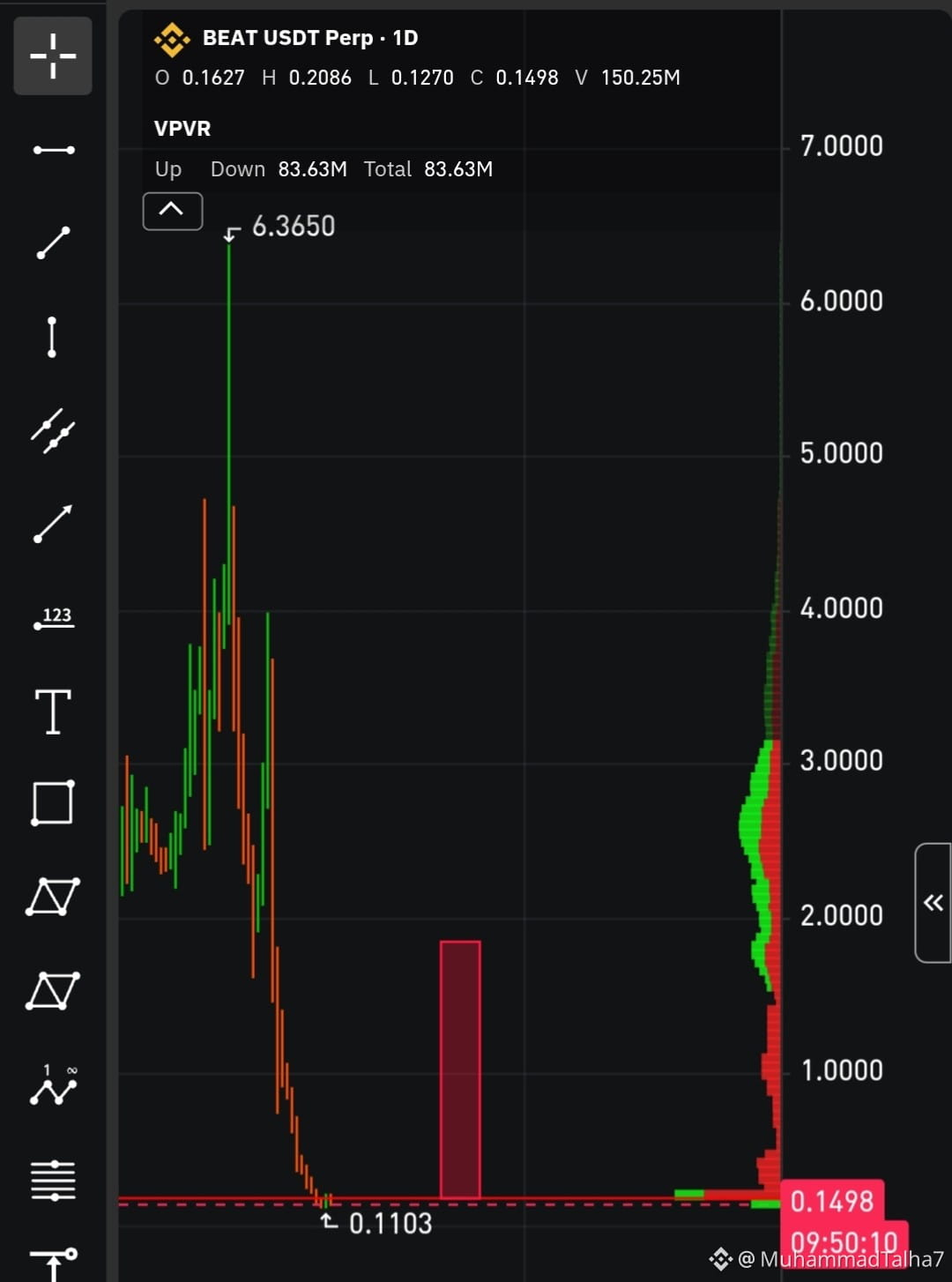Click the High value 0.2086
The width and height of the screenshot is (952, 1282).
click(320, 78)
